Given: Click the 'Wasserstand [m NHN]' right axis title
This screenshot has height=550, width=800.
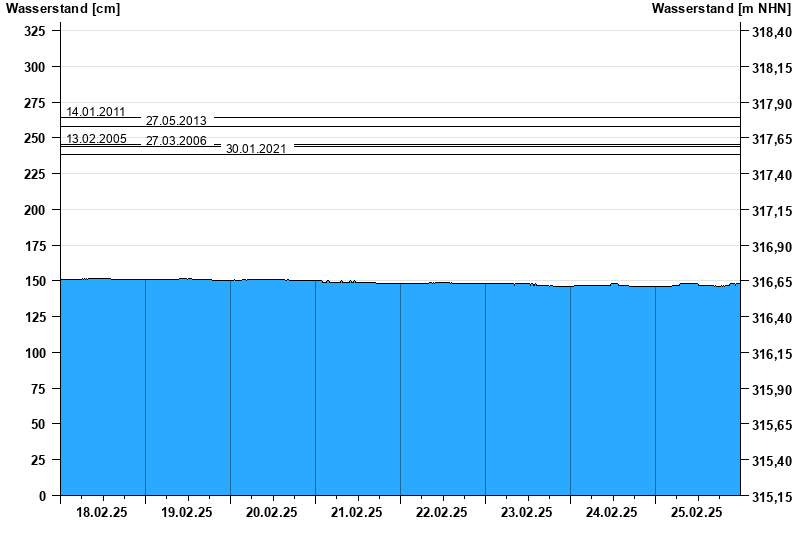Looking at the screenshot, I should (721, 9).
